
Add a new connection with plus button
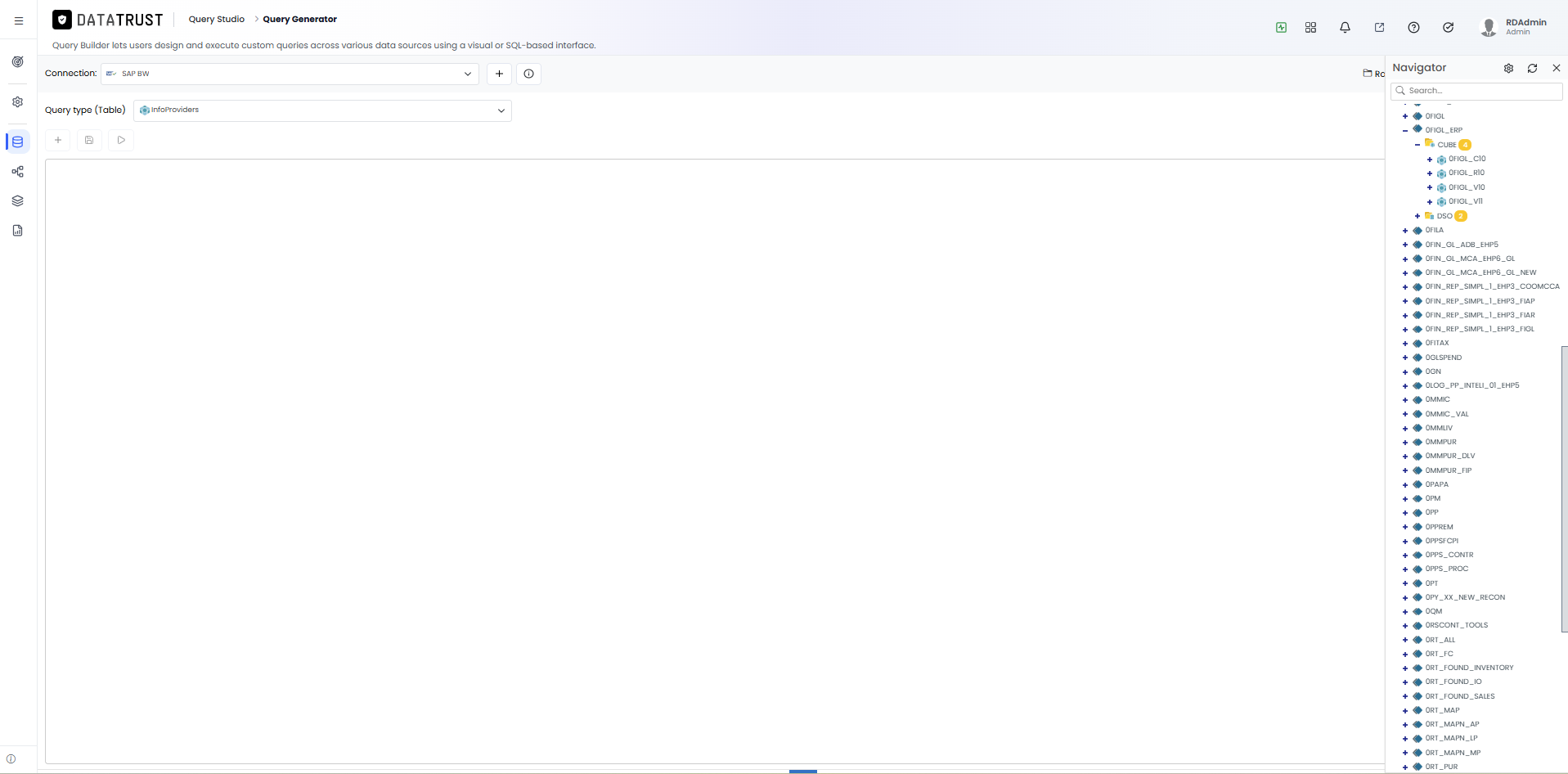(x=499, y=74)
